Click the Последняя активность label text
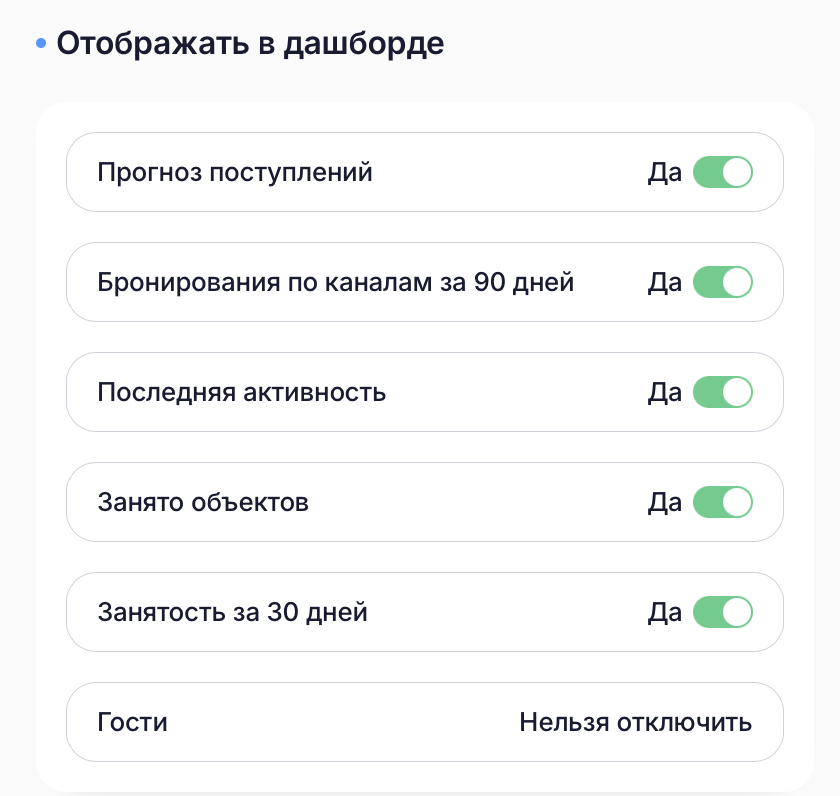840x796 pixels. coord(242,393)
